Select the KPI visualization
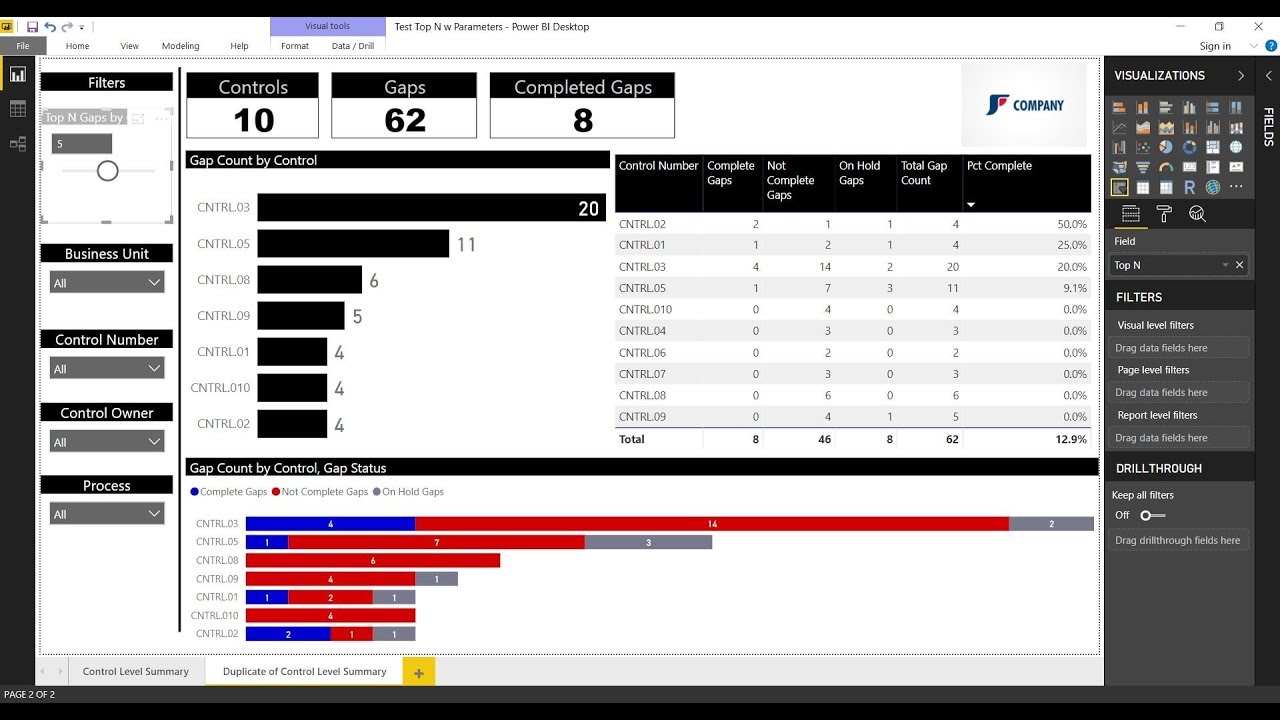The image size is (1280, 720). (x=1236, y=167)
